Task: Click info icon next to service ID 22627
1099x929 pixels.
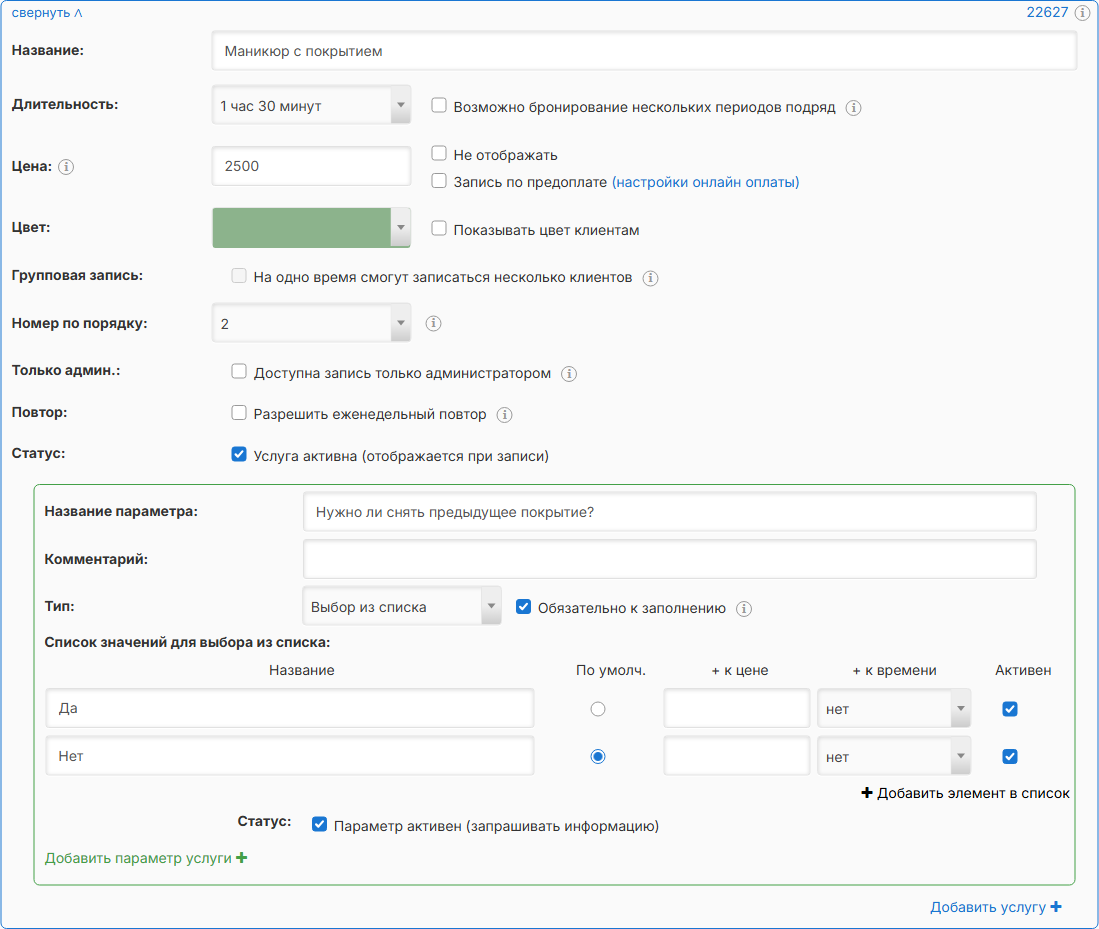Action: pyautogui.click(x=1082, y=13)
